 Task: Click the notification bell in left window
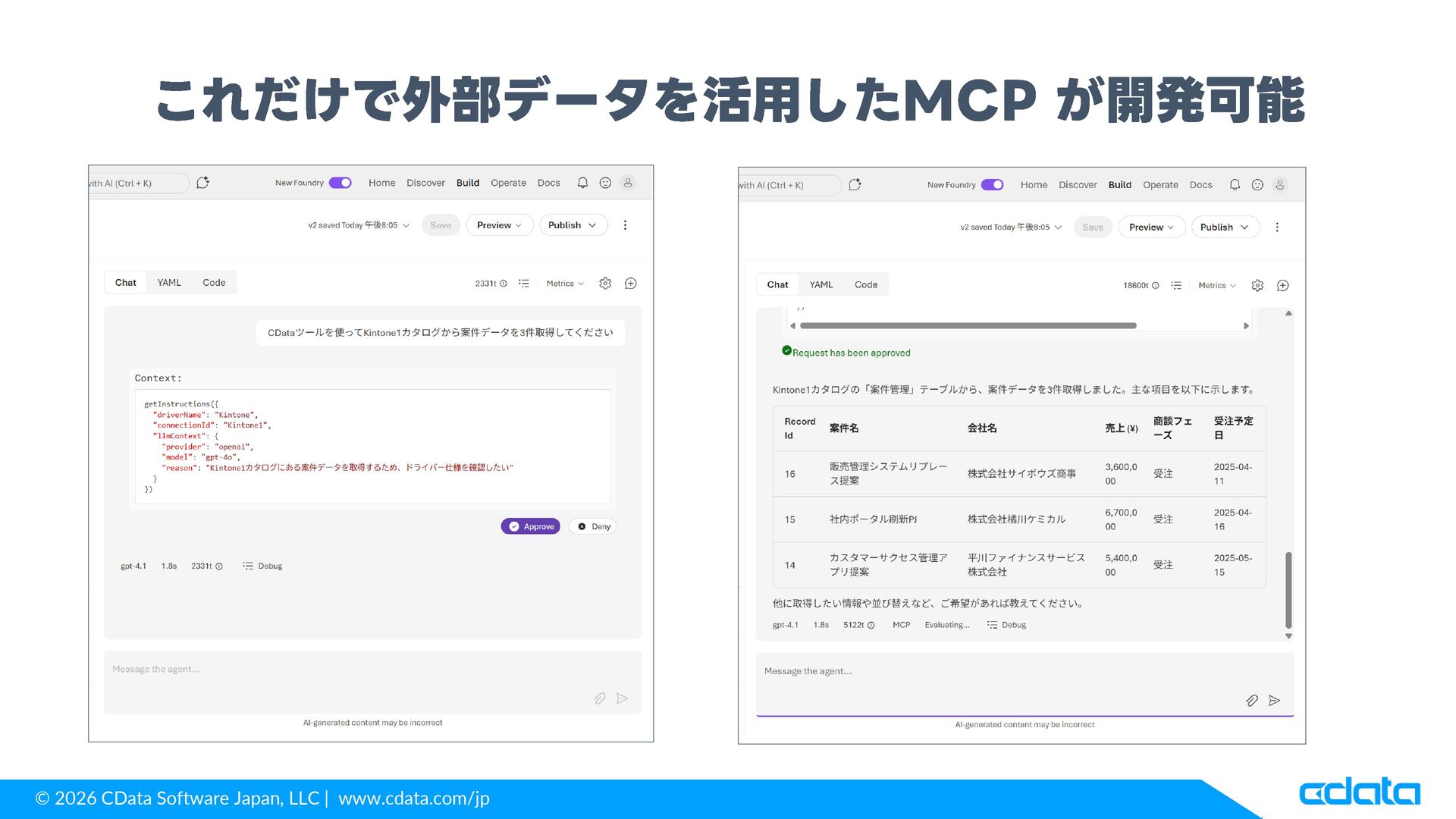[582, 183]
